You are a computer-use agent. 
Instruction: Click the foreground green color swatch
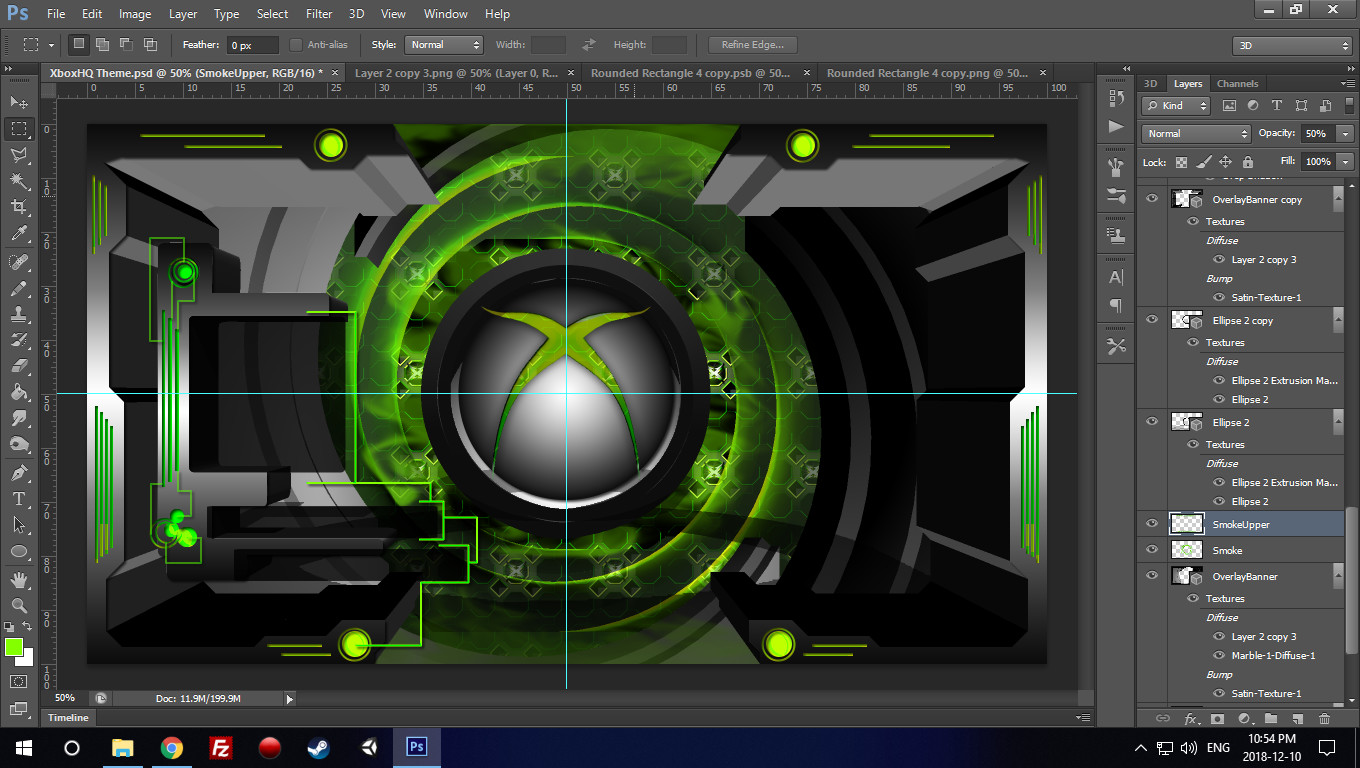pyautogui.click(x=14, y=648)
